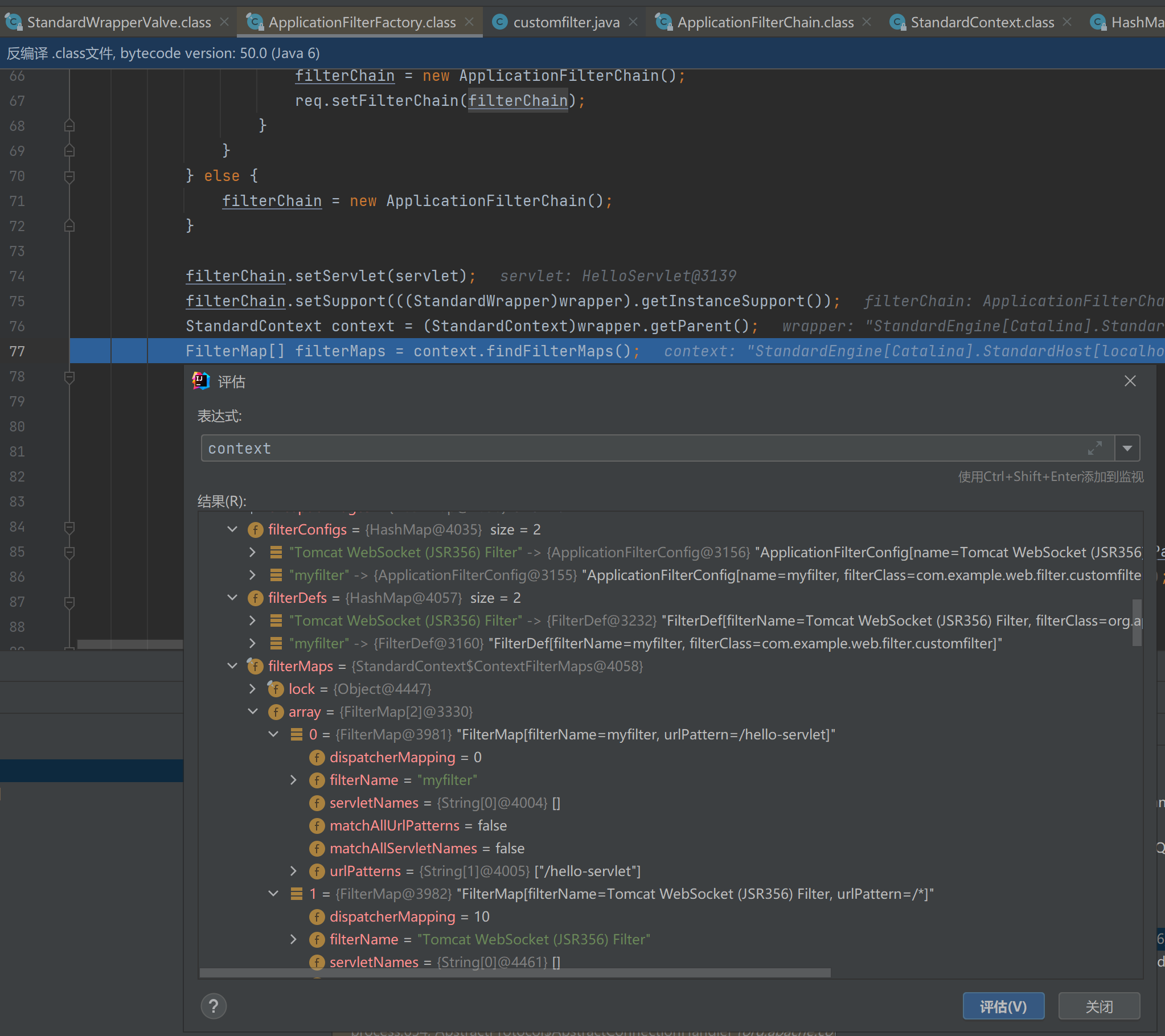Click the fold marker at line 84
The image size is (1165, 1036).
click(x=69, y=527)
